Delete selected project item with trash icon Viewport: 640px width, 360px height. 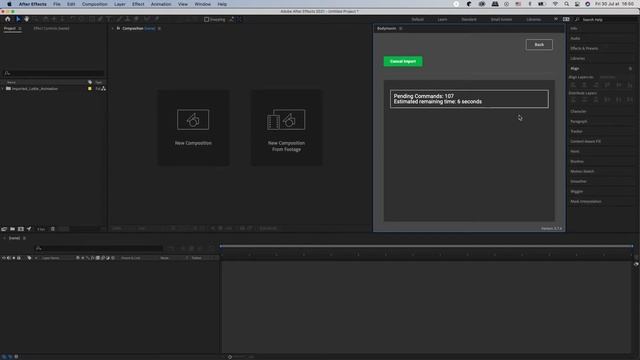(53, 229)
